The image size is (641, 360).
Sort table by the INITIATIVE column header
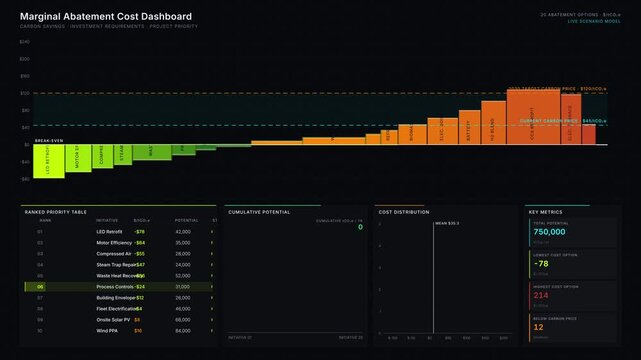tap(107, 221)
